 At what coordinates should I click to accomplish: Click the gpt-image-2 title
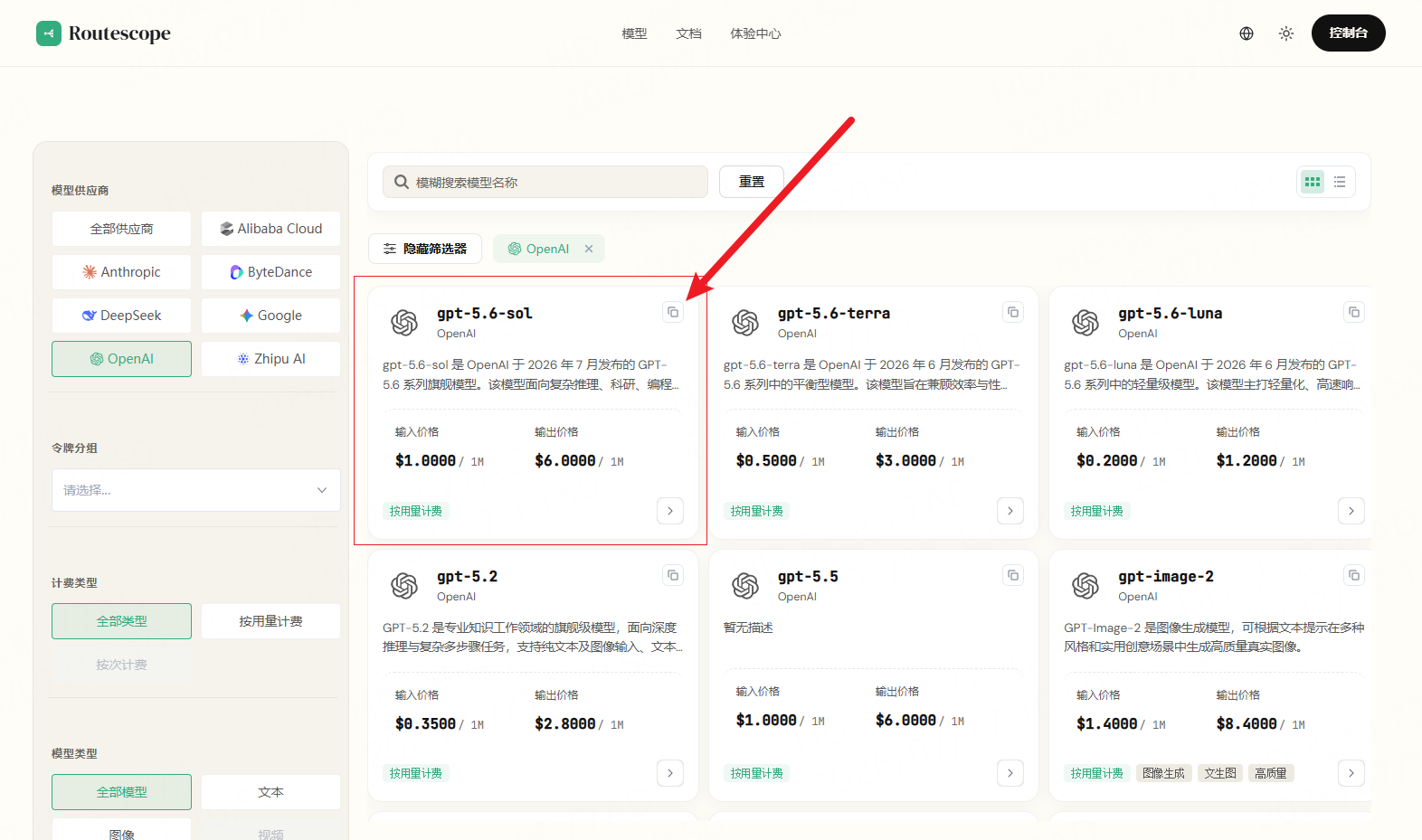pyautogui.click(x=1165, y=577)
